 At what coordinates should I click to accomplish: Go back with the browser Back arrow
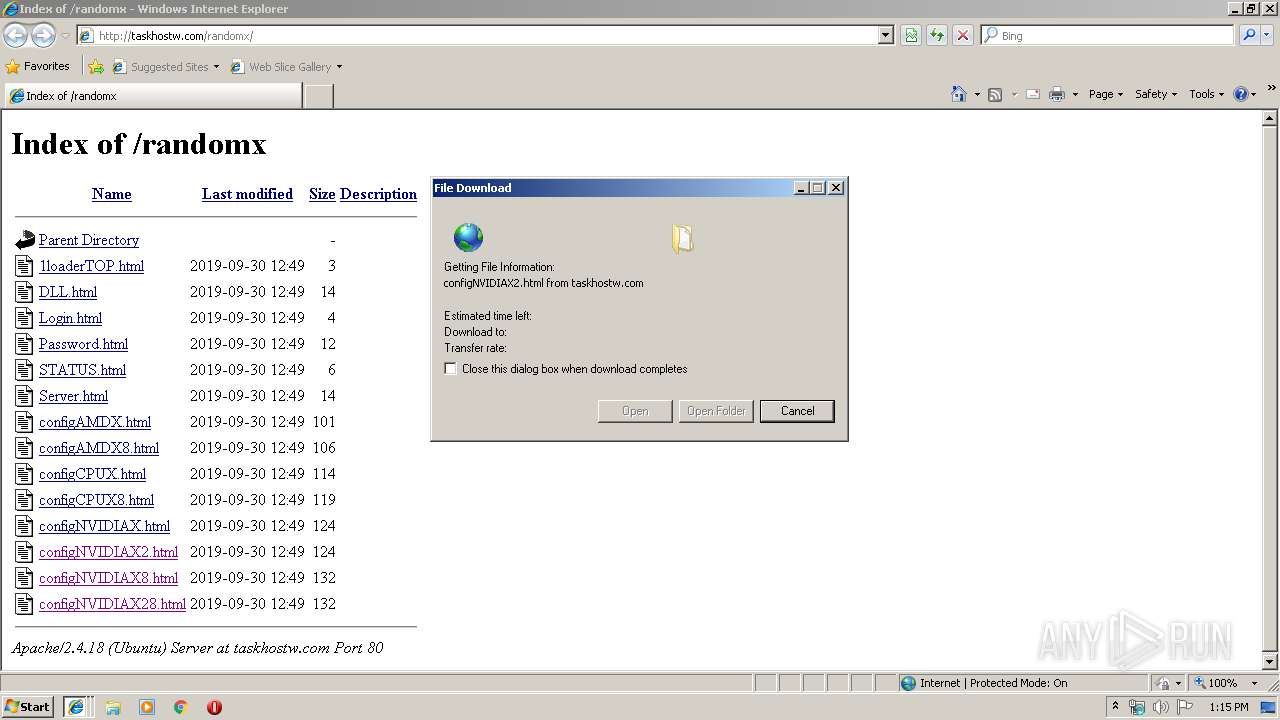pyautogui.click(x=15, y=35)
